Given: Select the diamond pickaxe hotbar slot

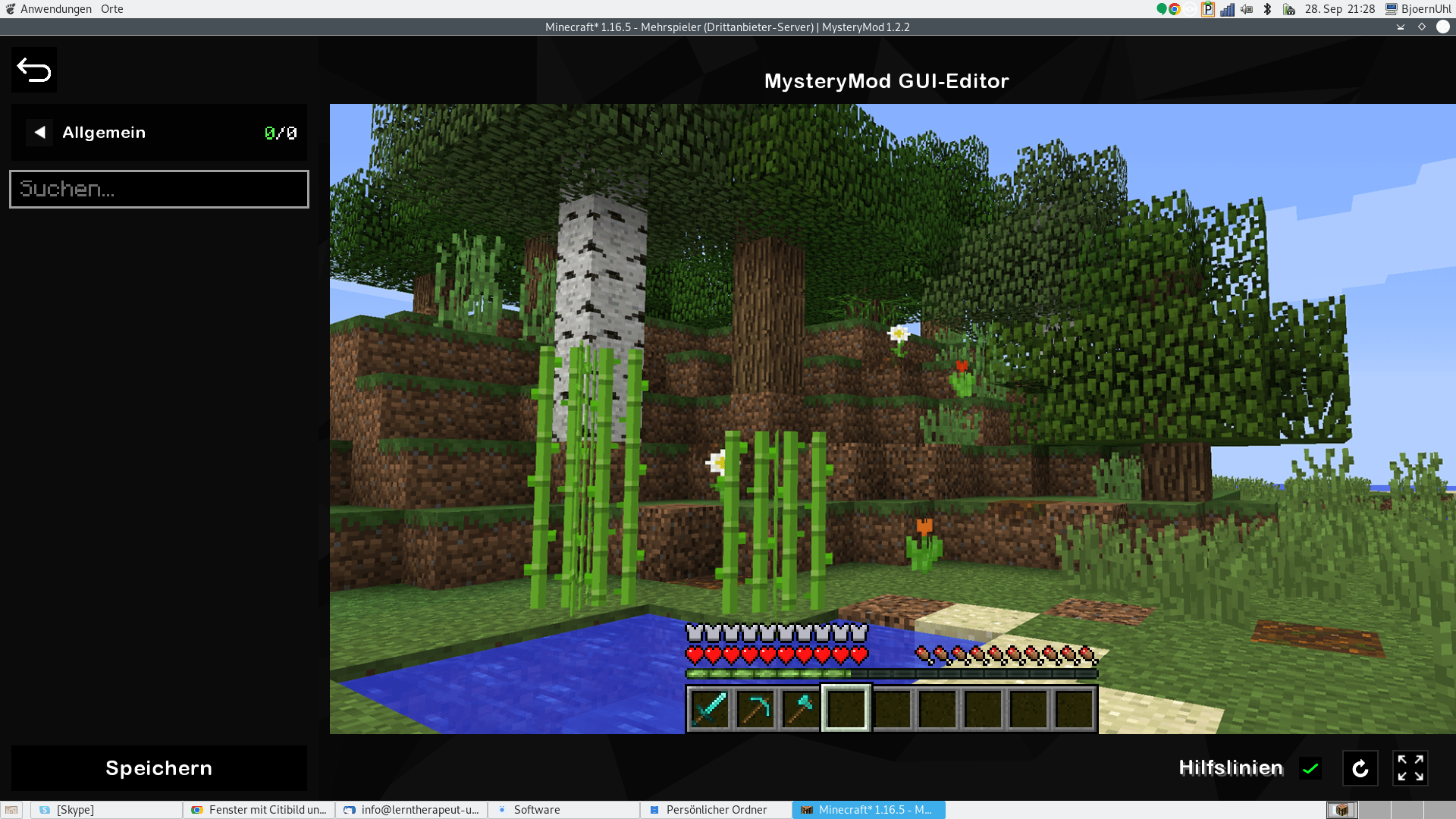Looking at the screenshot, I should pos(755,710).
